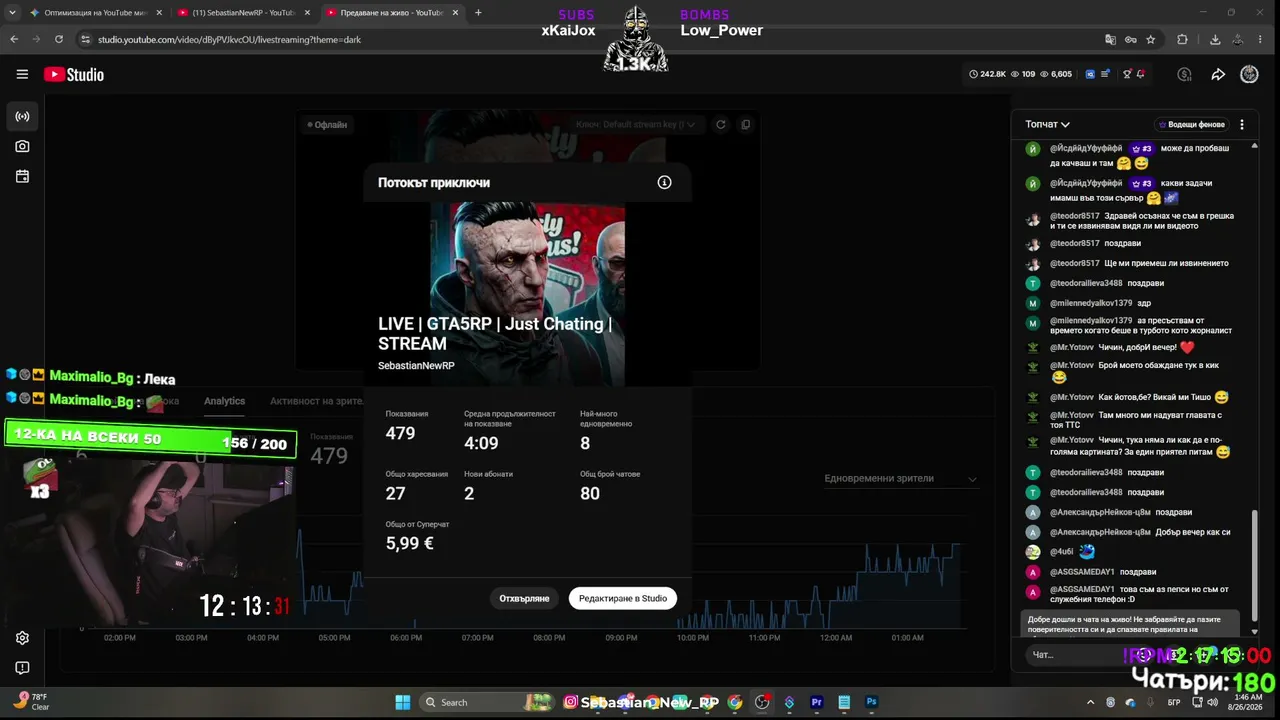Image resolution: width=1280 pixels, height=720 pixels.
Task: Bookmark this page with the star icon
Action: tap(1151, 40)
